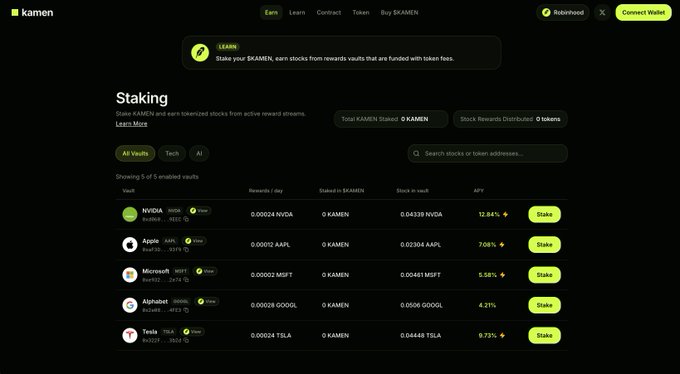Click the Apple vault logo
Screen dimensions: 680x374
pos(130,245)
